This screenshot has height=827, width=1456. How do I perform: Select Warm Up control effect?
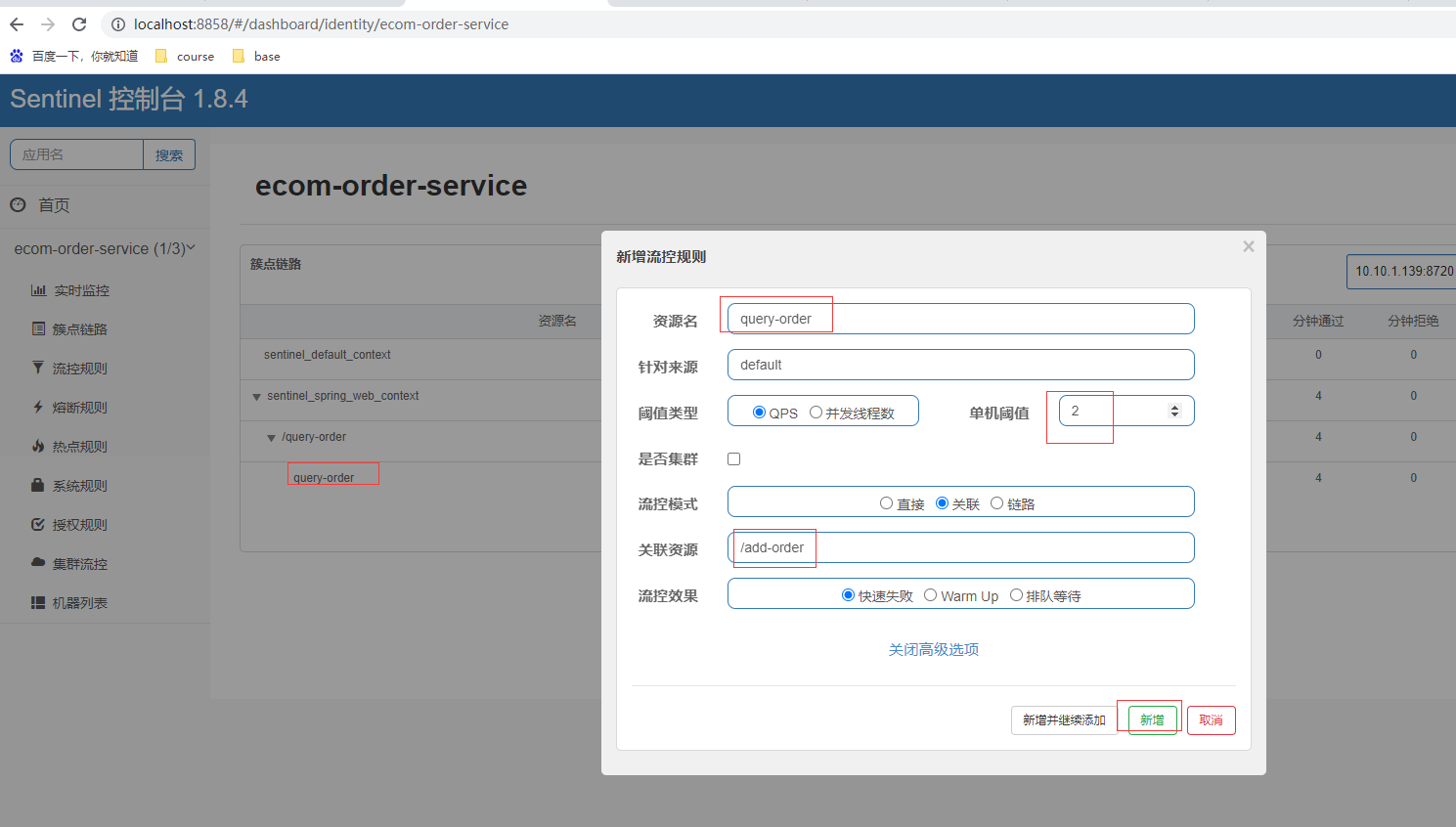click(931, 595)
